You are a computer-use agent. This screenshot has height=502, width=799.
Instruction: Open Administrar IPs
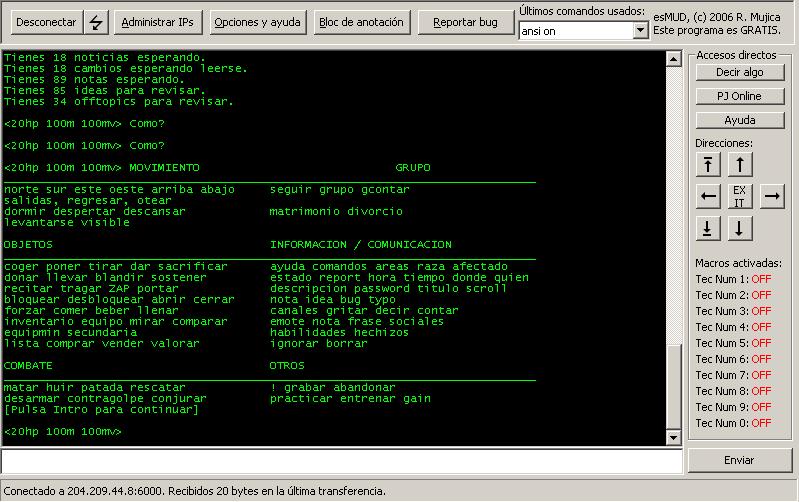pos(158,22)
